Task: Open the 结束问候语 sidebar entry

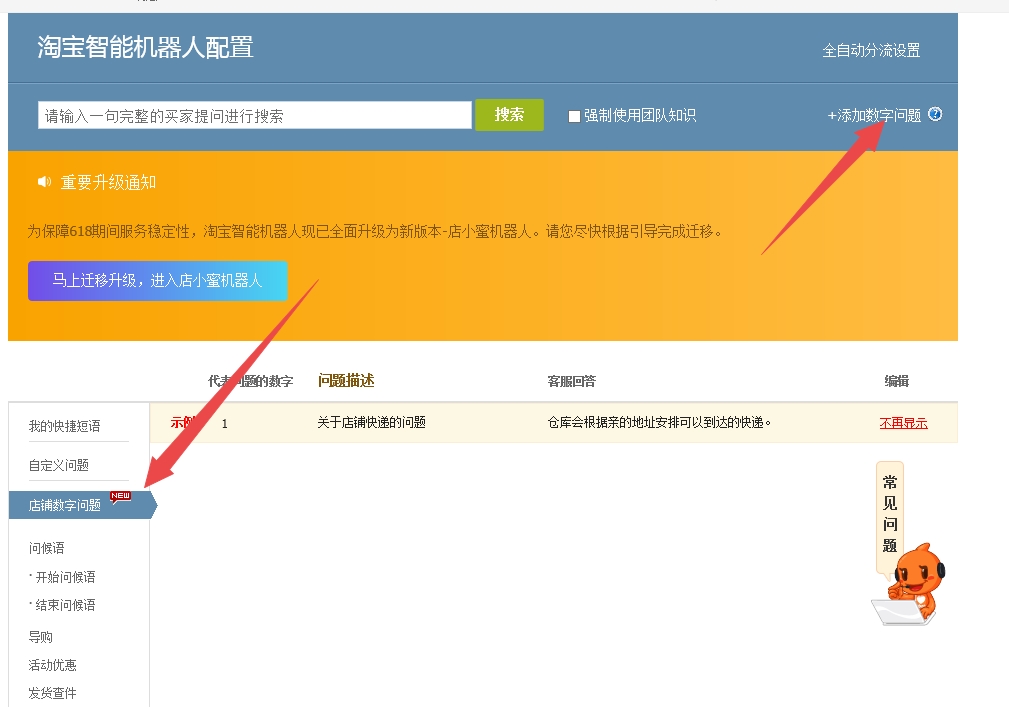Action: pos(65,605)
